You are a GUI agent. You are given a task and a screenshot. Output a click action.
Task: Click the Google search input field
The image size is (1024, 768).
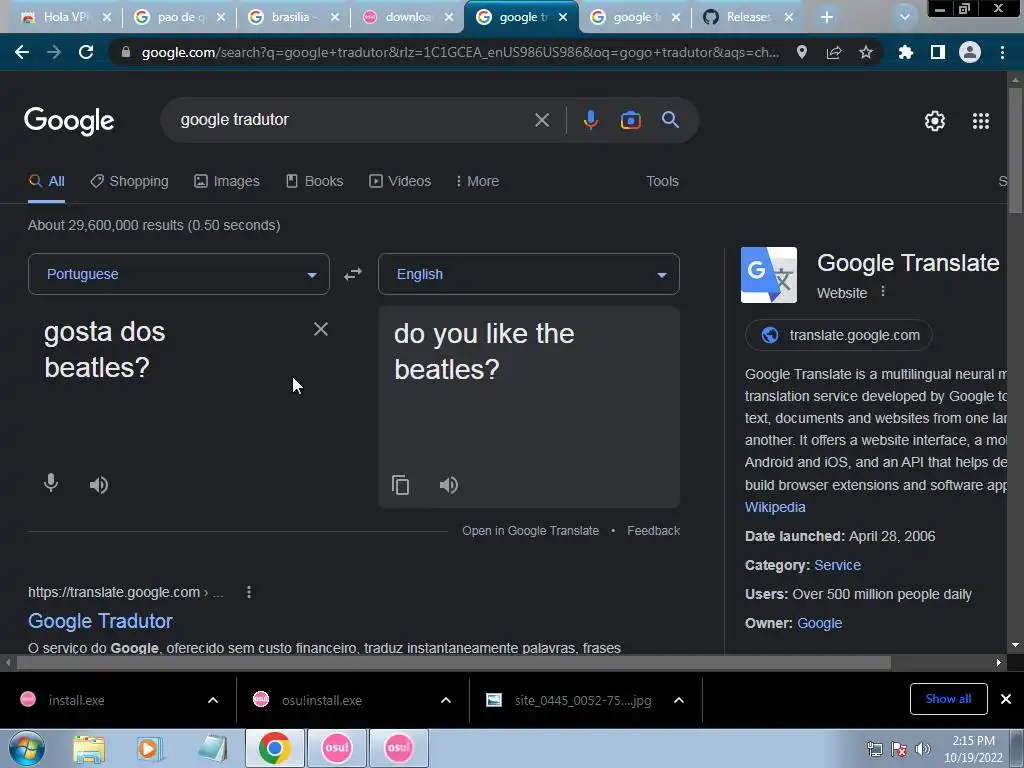click(x=353, y=120)
